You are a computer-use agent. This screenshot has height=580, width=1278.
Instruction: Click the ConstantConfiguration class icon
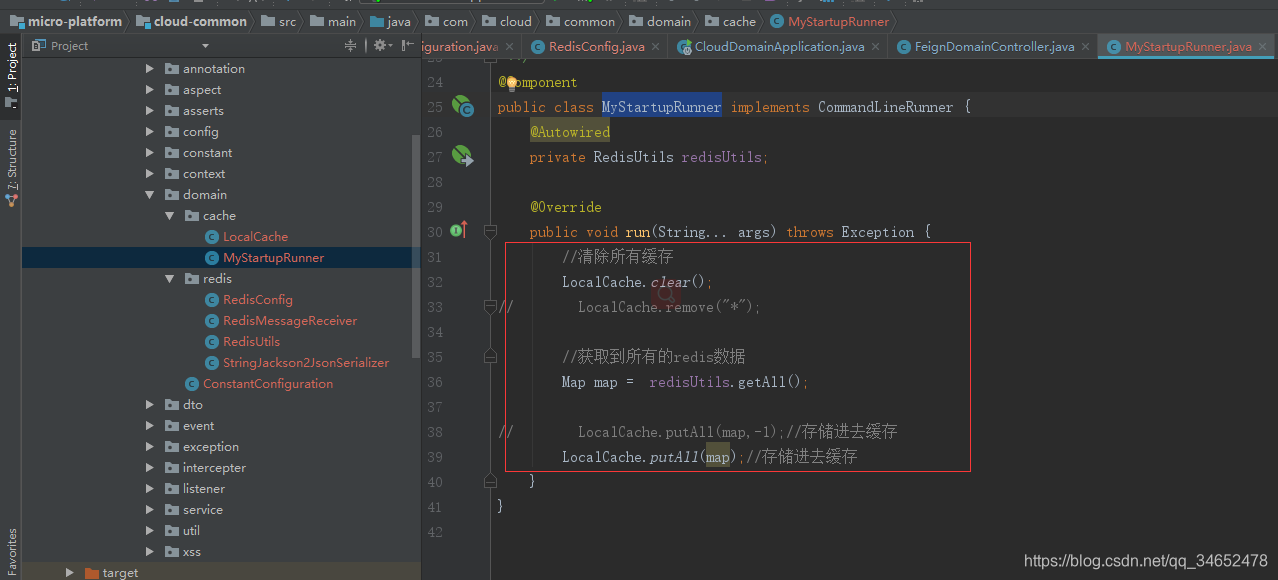pos(192,384)
